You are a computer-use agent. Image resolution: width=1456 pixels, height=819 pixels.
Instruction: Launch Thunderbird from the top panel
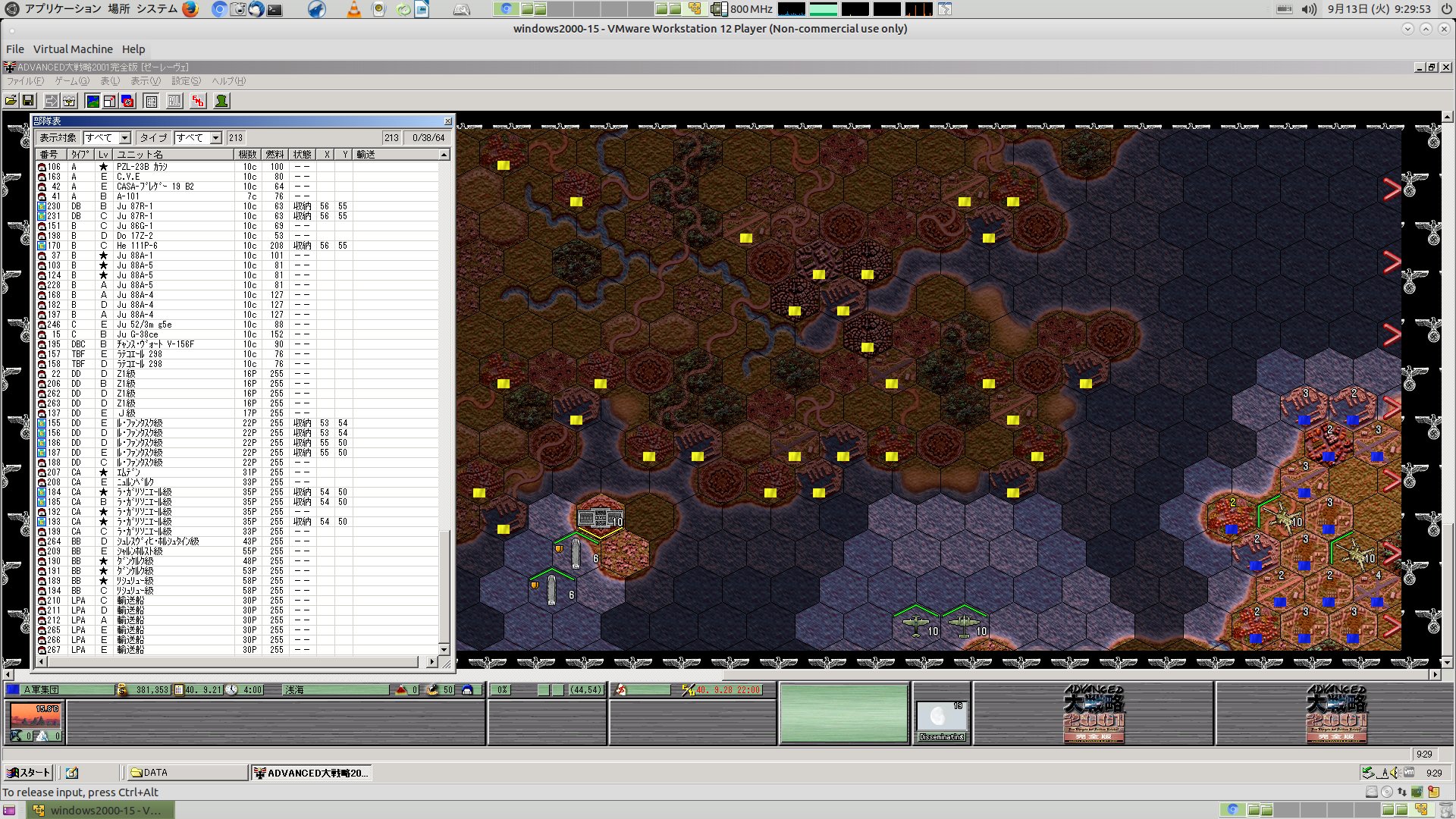(x=256, y=9)
